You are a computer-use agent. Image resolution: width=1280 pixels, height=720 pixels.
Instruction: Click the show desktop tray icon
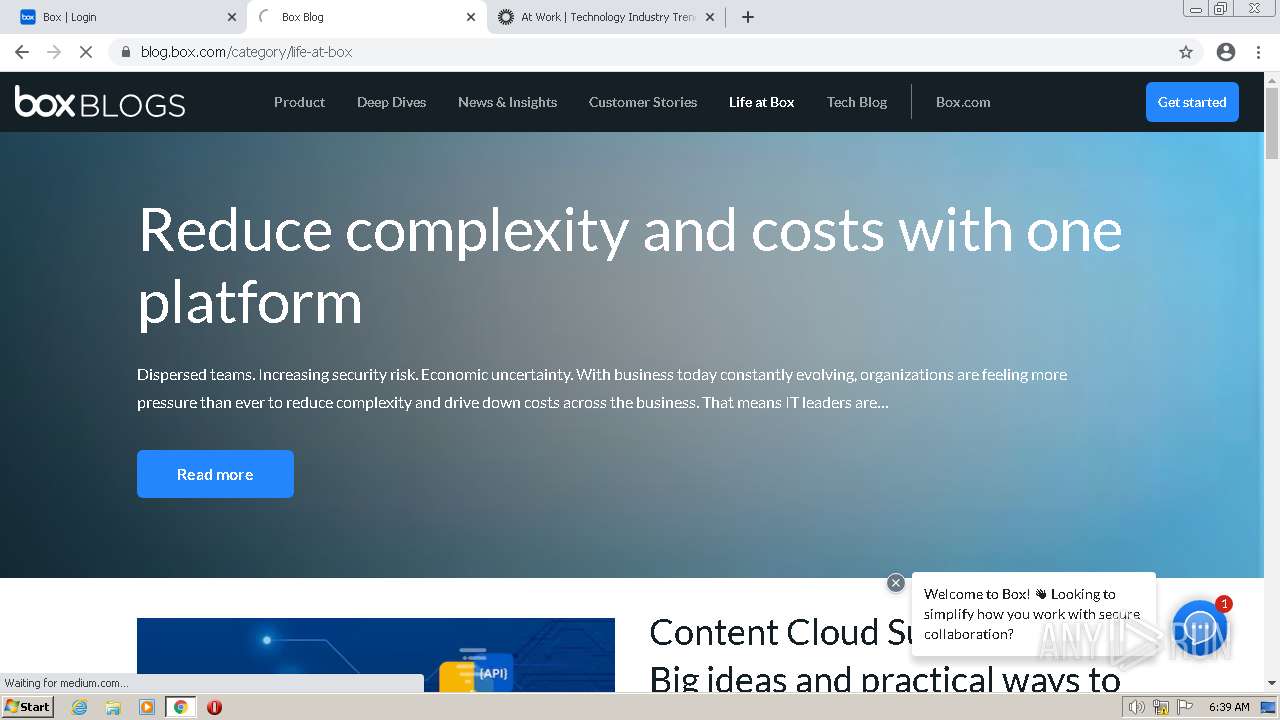click(1268, 707)
